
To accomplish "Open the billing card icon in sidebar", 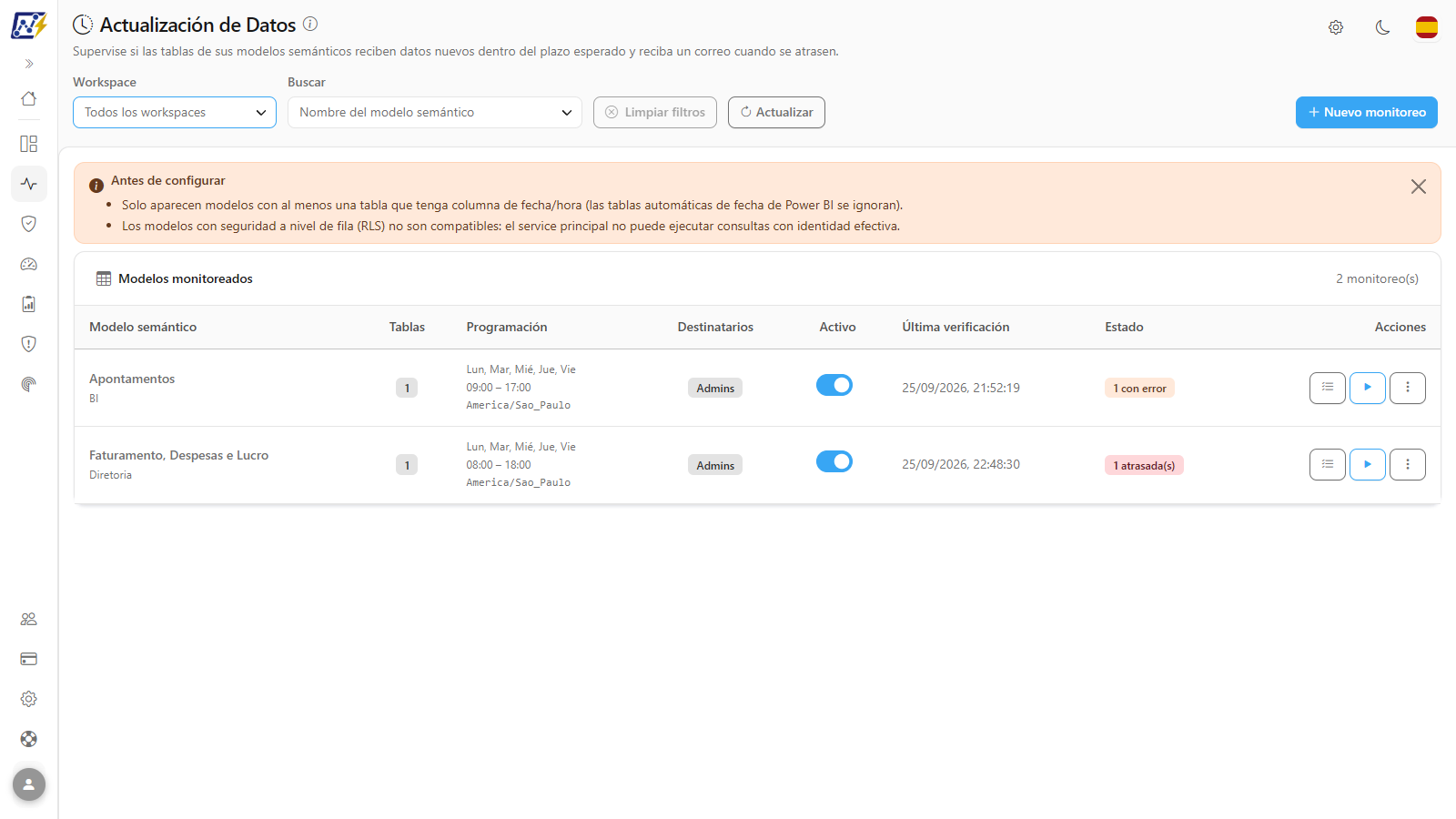I will pos(29,659).
